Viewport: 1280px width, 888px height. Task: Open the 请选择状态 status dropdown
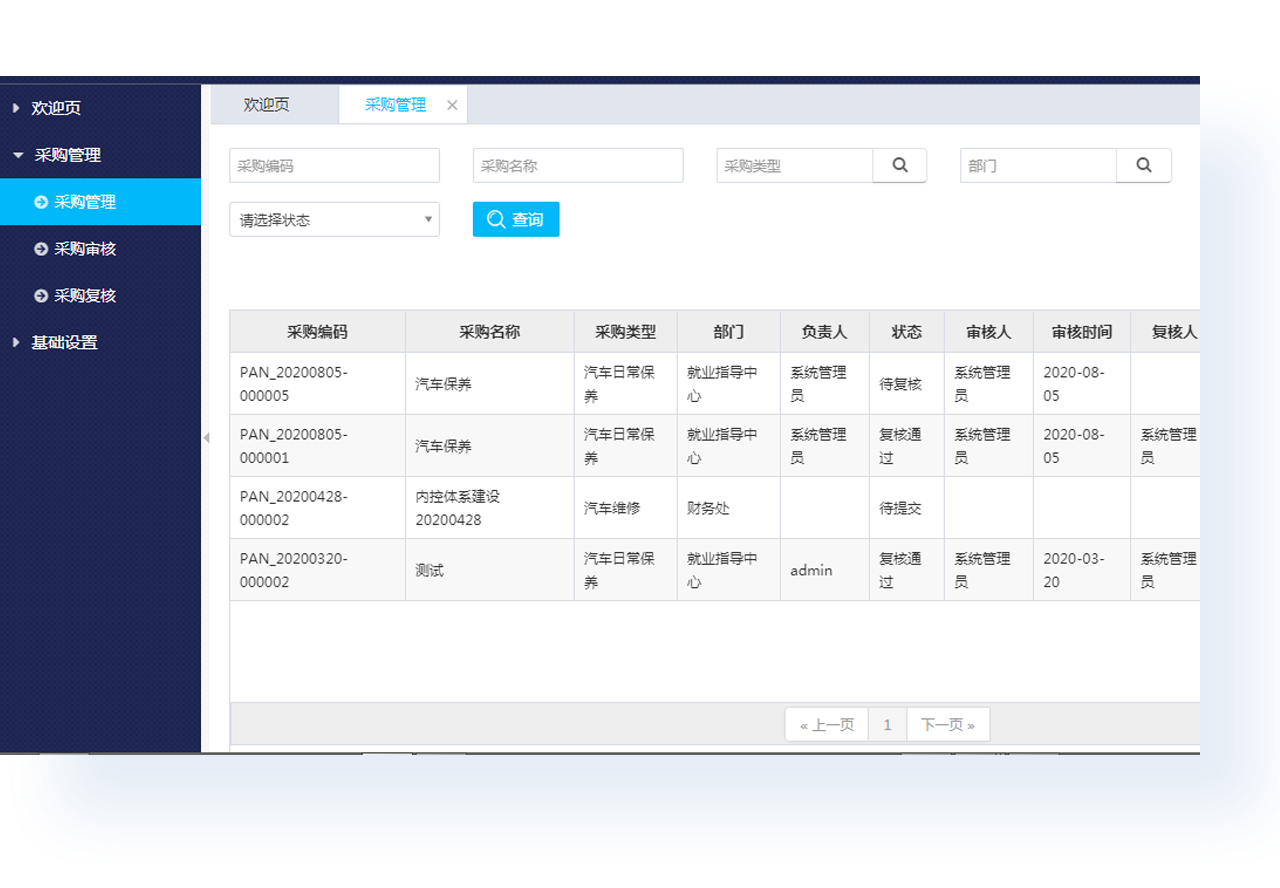334,220
